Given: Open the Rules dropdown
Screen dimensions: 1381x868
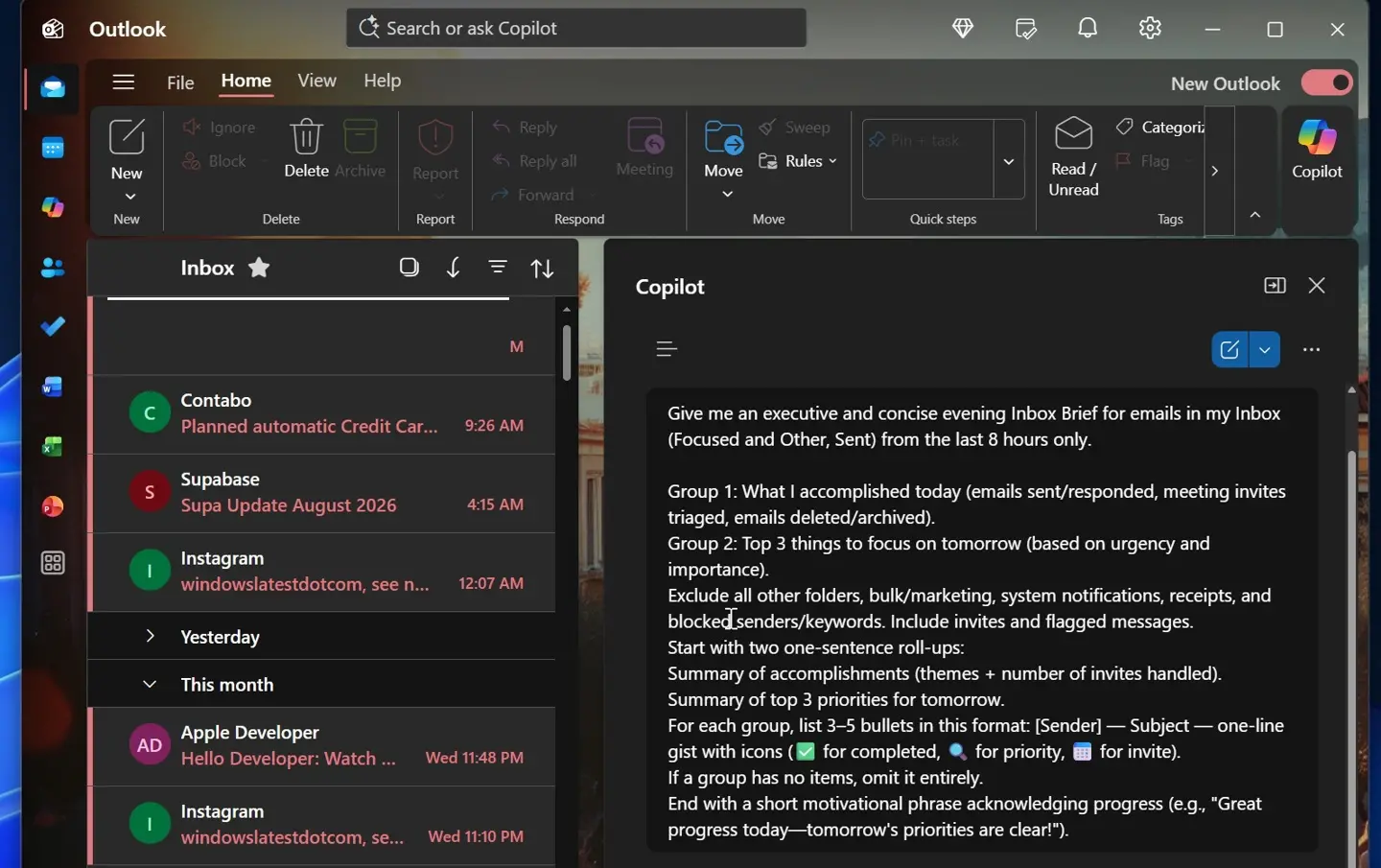Looking at the screenshot, I should click(x=798, y=161).
